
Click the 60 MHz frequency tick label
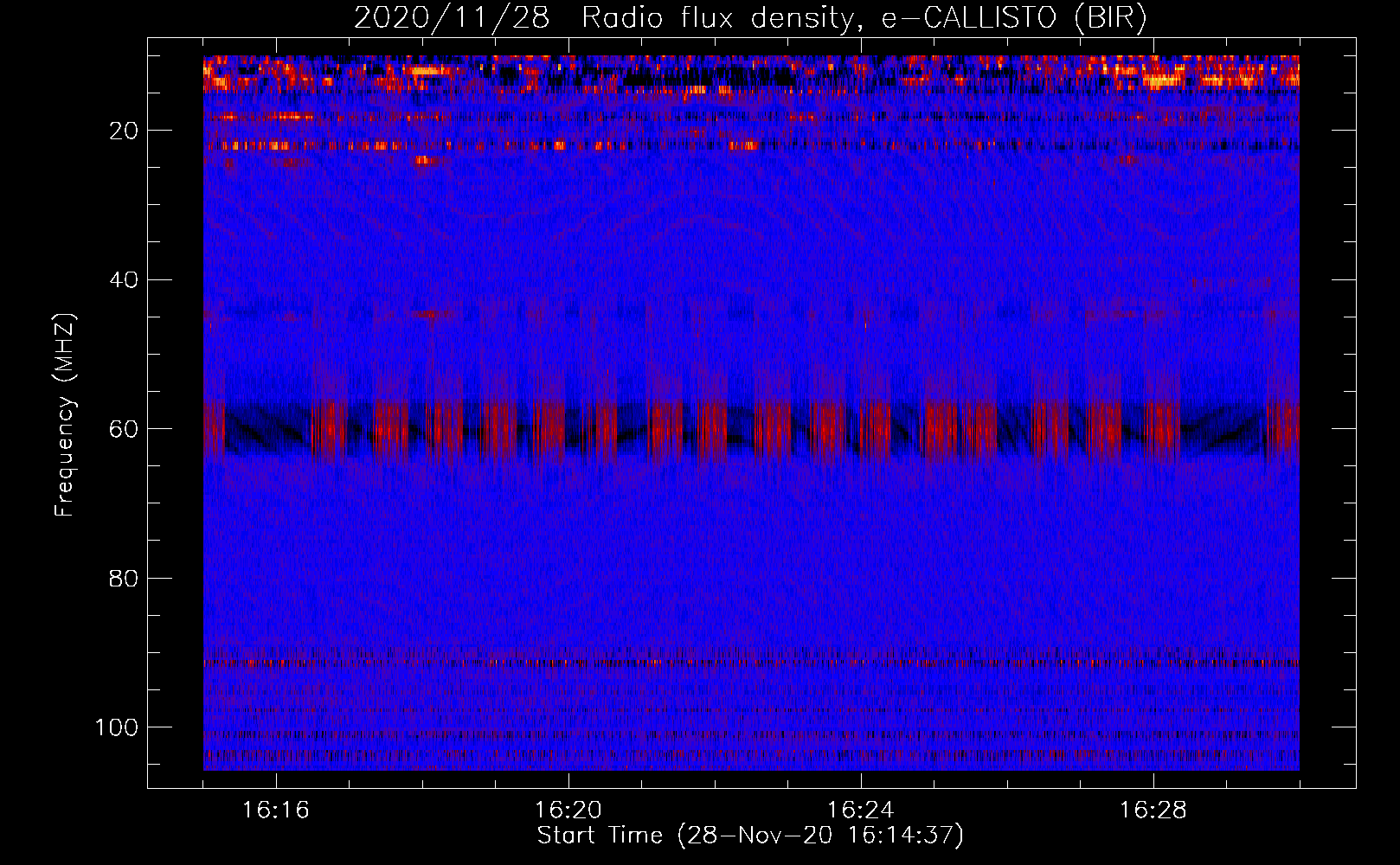tap(124, 429)
